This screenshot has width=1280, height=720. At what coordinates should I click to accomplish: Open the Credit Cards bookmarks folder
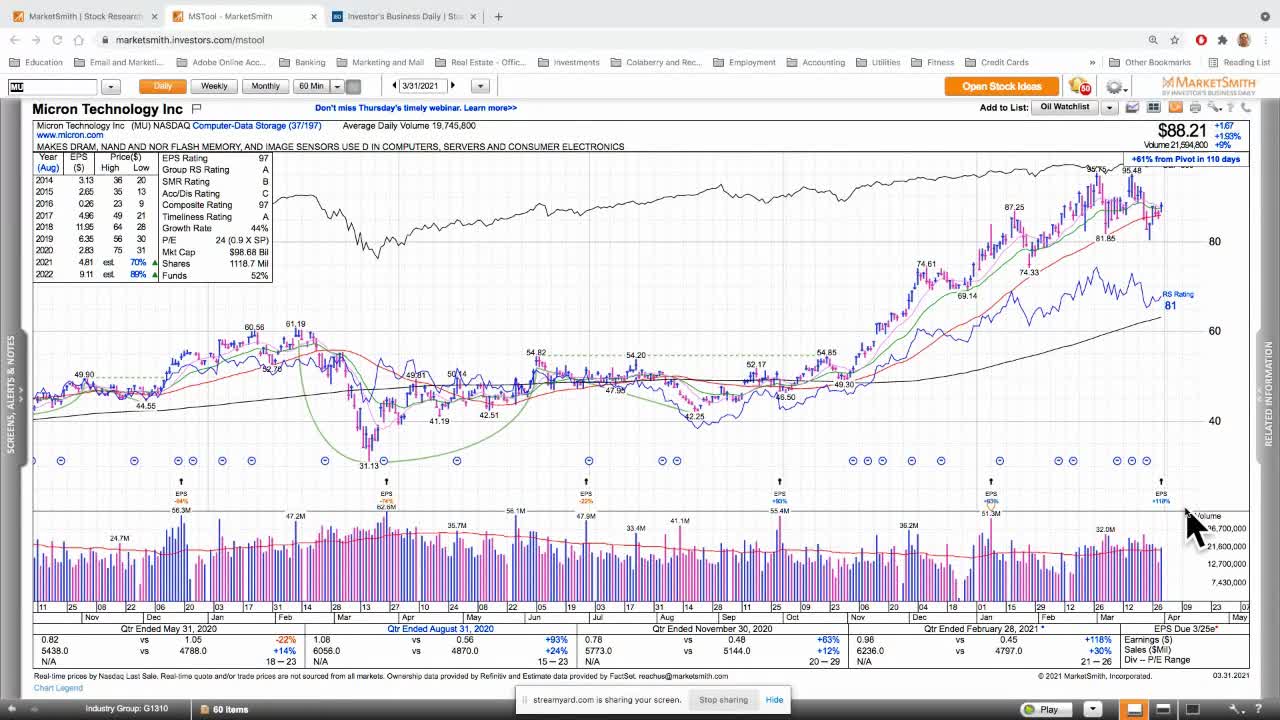pos(997,62)
